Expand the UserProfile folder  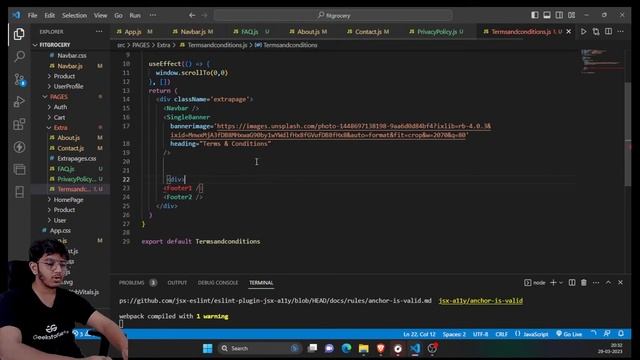68,86
